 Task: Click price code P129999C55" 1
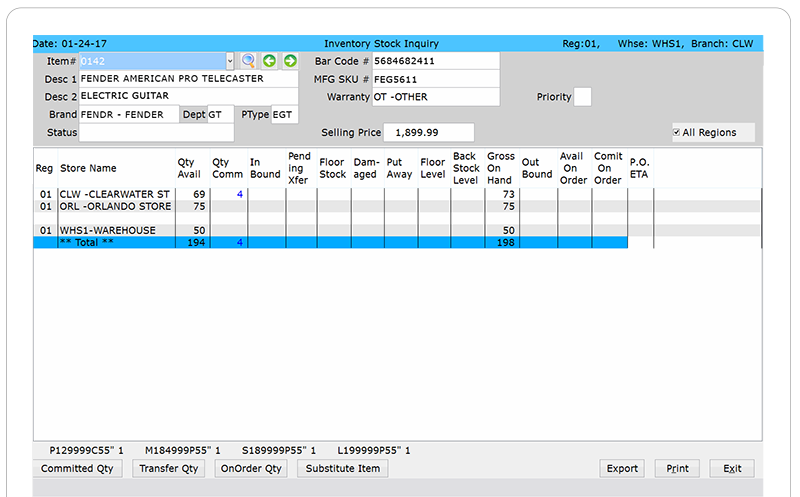[x=86, y=451]
